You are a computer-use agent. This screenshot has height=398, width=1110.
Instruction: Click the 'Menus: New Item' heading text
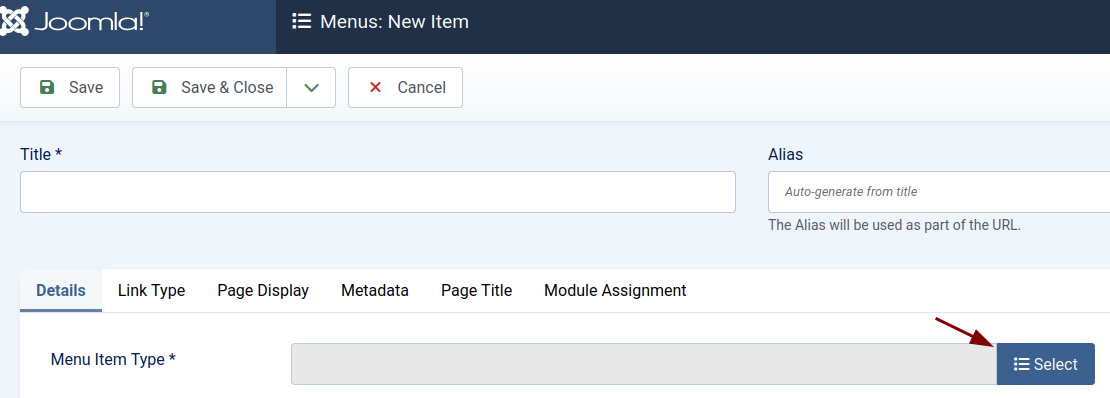click(x=394, y=22)
